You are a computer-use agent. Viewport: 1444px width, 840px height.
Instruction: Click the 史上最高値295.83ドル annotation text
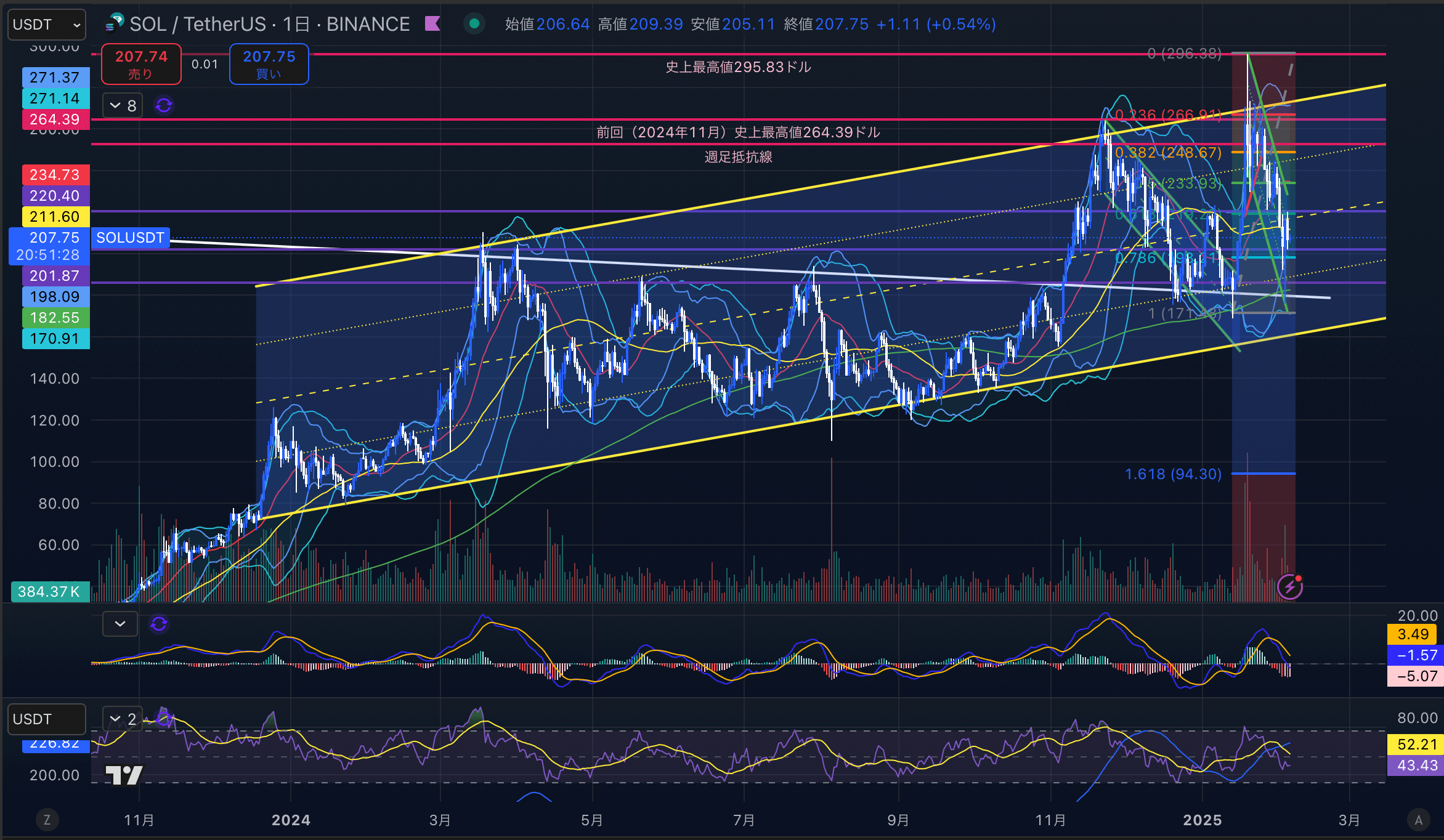tap(738, 67)
